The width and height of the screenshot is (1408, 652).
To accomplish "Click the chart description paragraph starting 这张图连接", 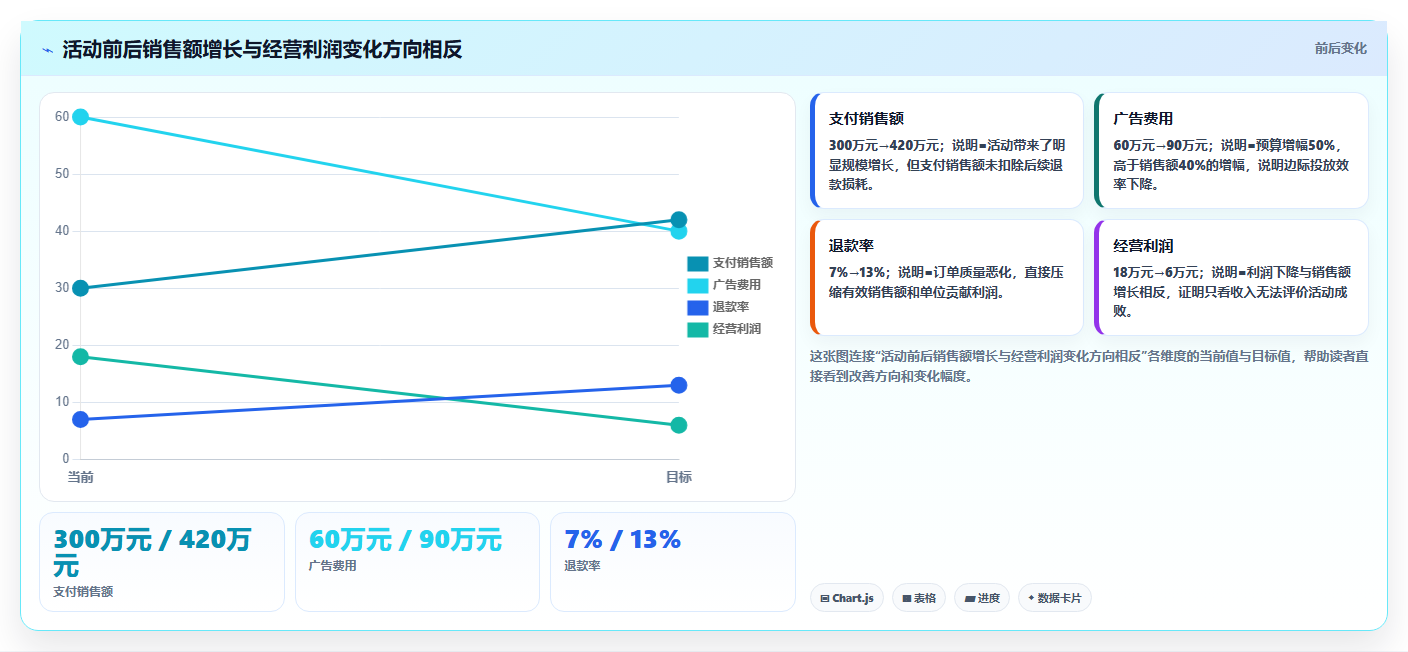I will click(1089, 366).
